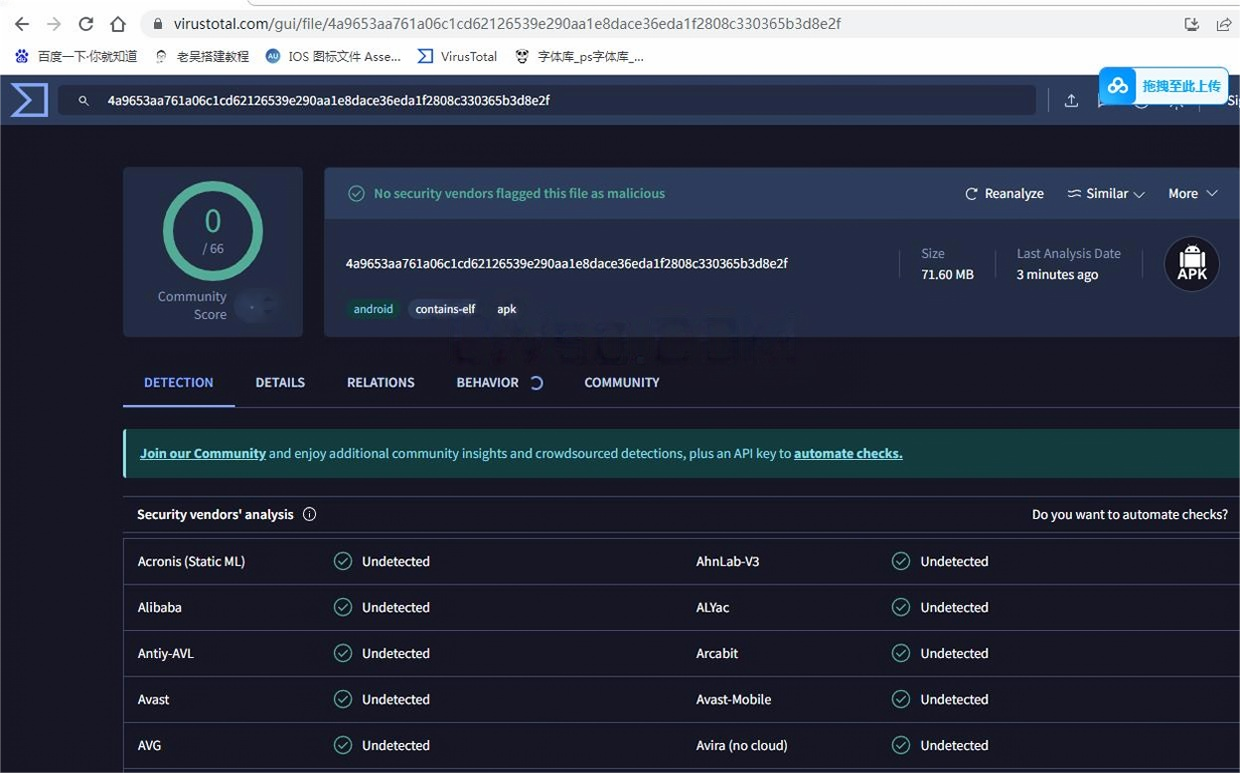1240x773 pixels.
Task: Click the Acronis (Static ML) vendor name
Action: click(191, 561)
